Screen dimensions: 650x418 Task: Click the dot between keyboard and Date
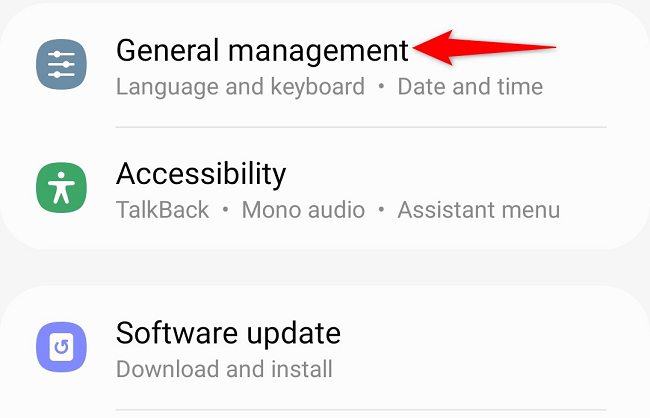[x=381, y=87]
